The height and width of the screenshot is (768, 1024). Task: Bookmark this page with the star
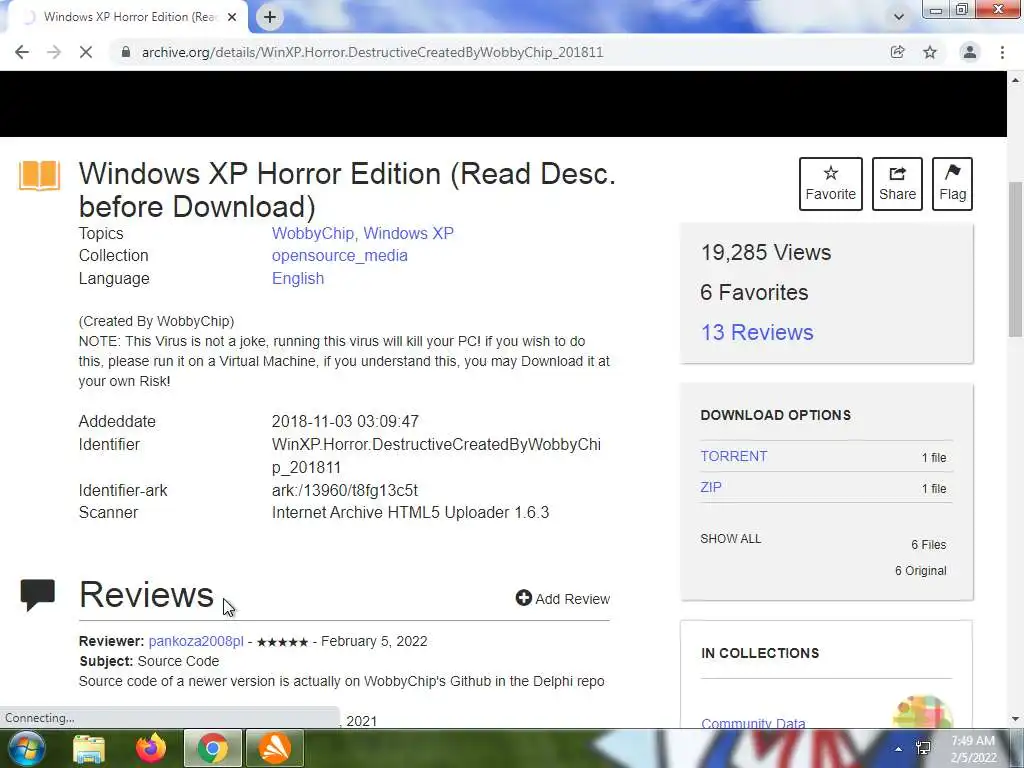[930, 52]
